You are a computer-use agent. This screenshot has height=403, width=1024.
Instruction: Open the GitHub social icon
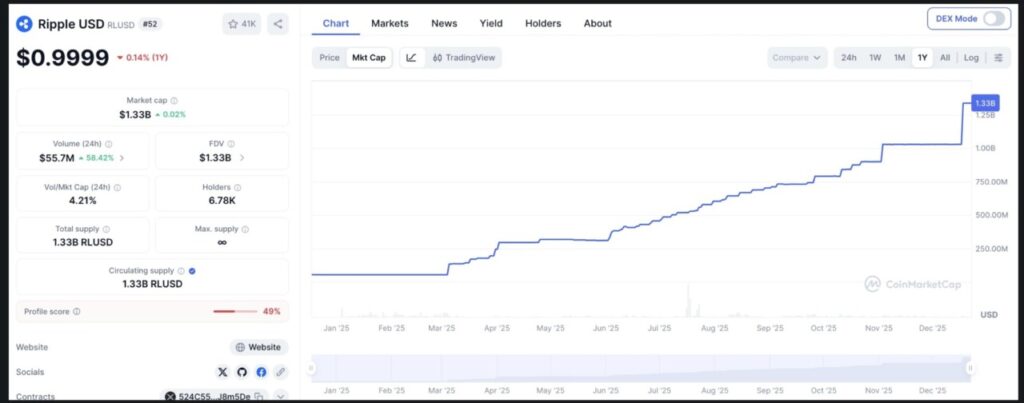(x=243, y=372)
